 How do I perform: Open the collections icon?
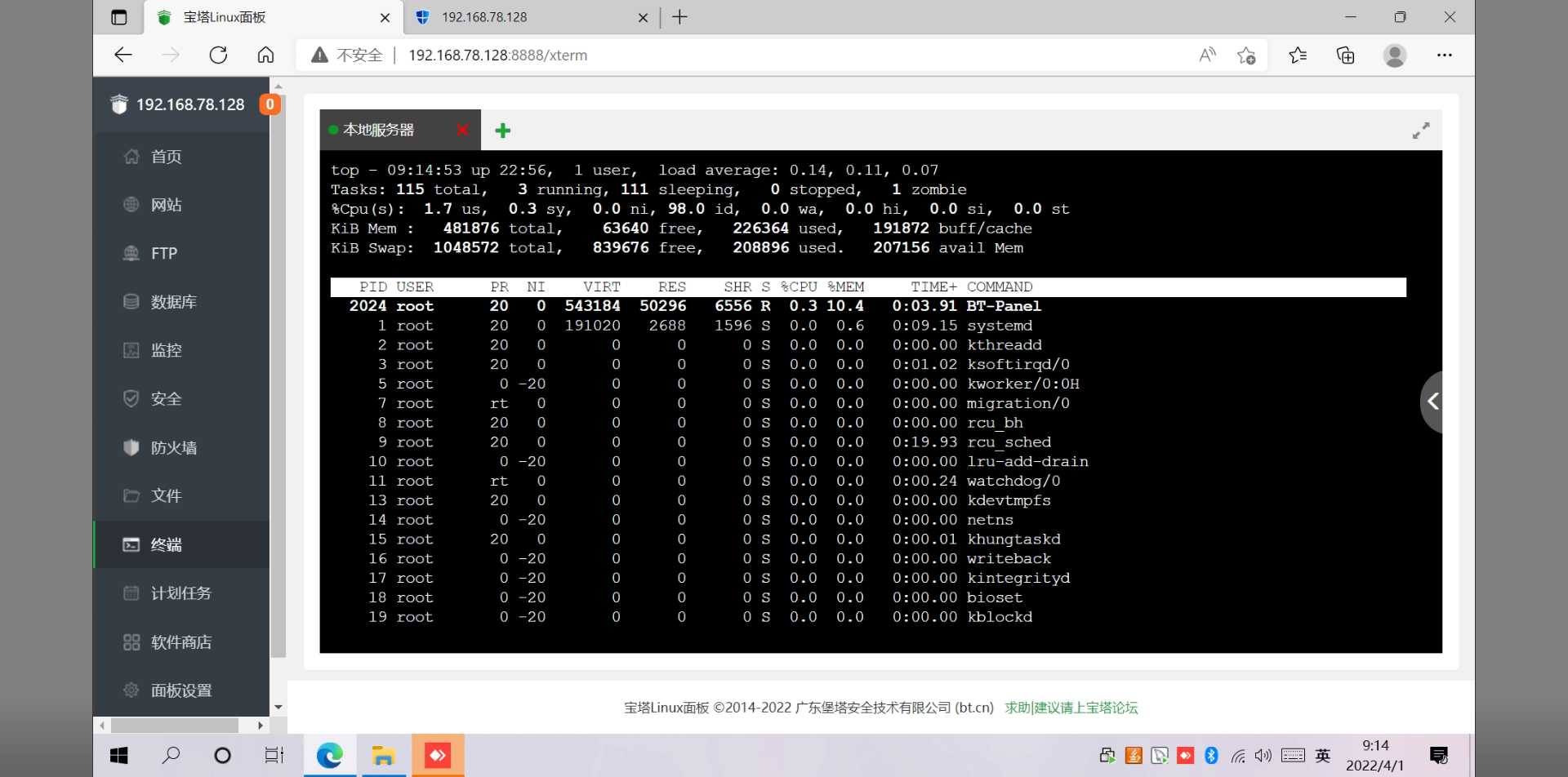point(1345,55)
